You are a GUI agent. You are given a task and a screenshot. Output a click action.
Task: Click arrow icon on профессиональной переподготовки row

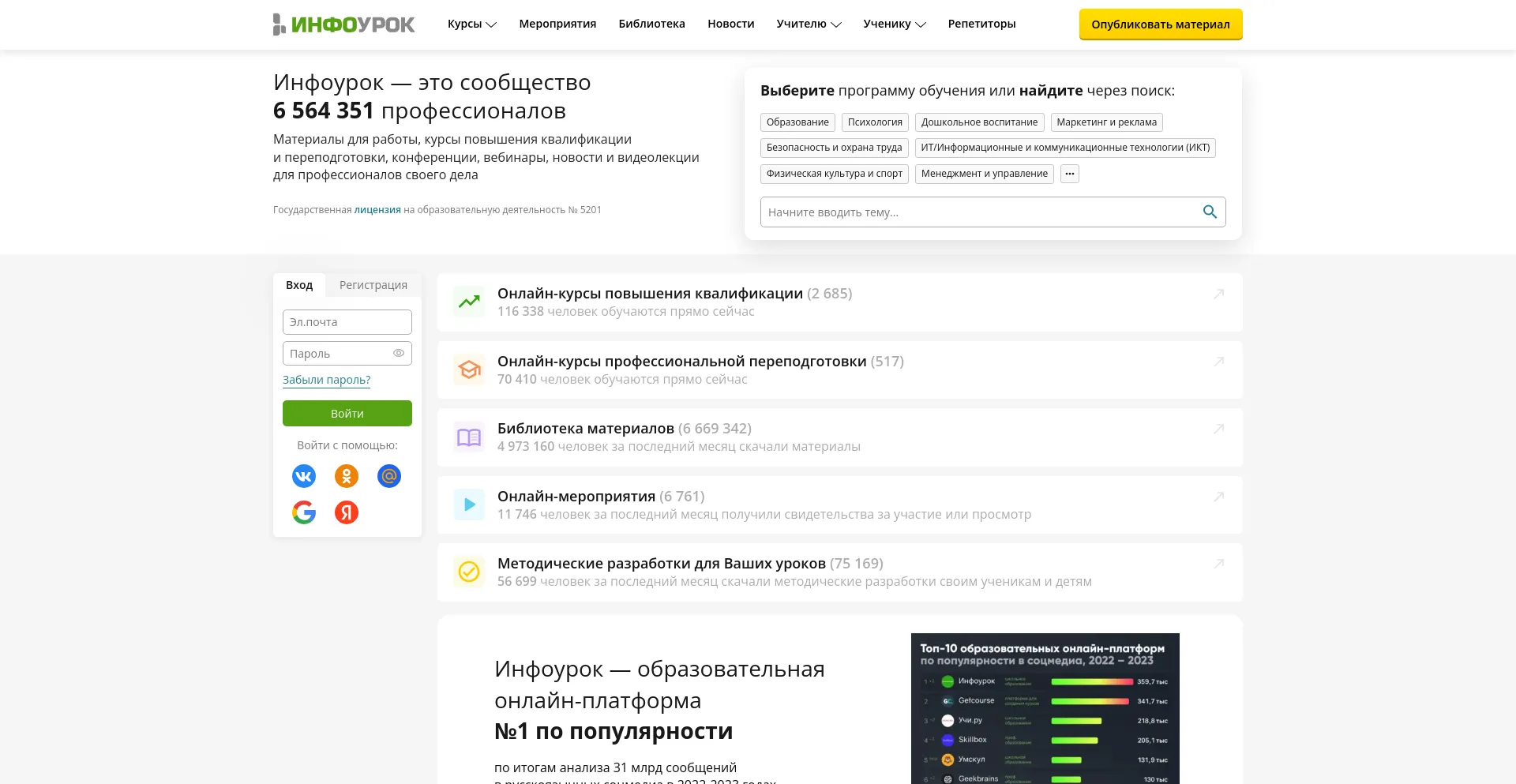[1218, 362]
